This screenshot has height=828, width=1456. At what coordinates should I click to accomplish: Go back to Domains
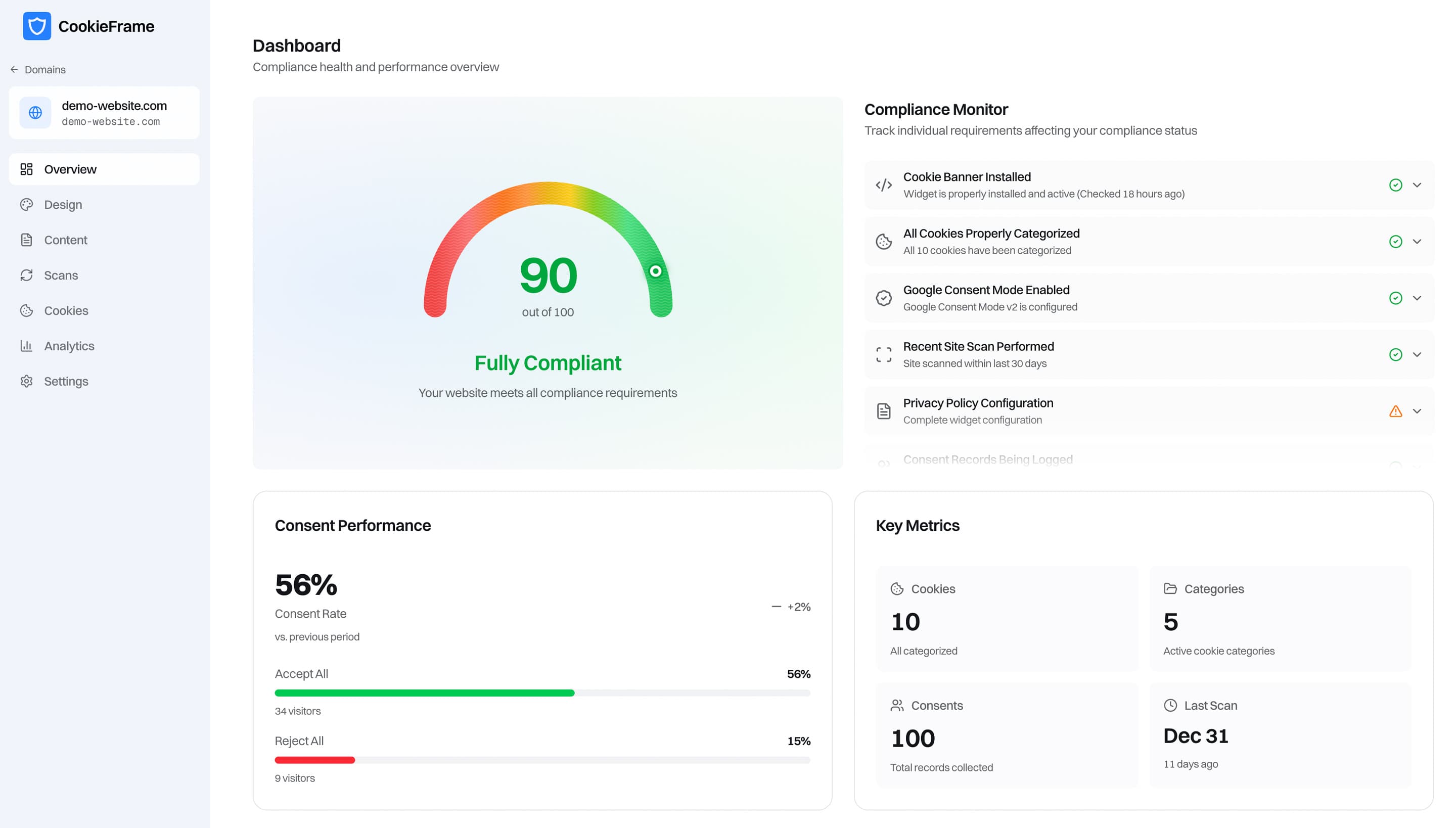pos(44,69)
